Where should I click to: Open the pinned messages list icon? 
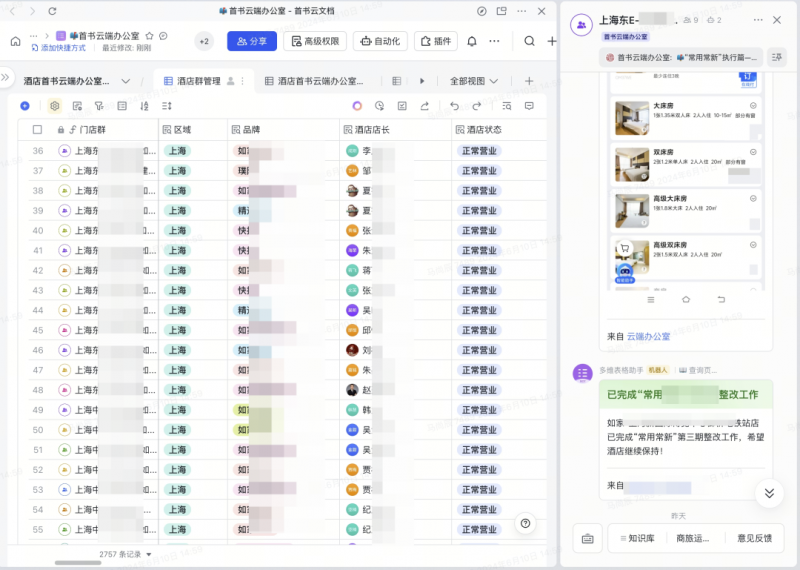tap(777, 57)
